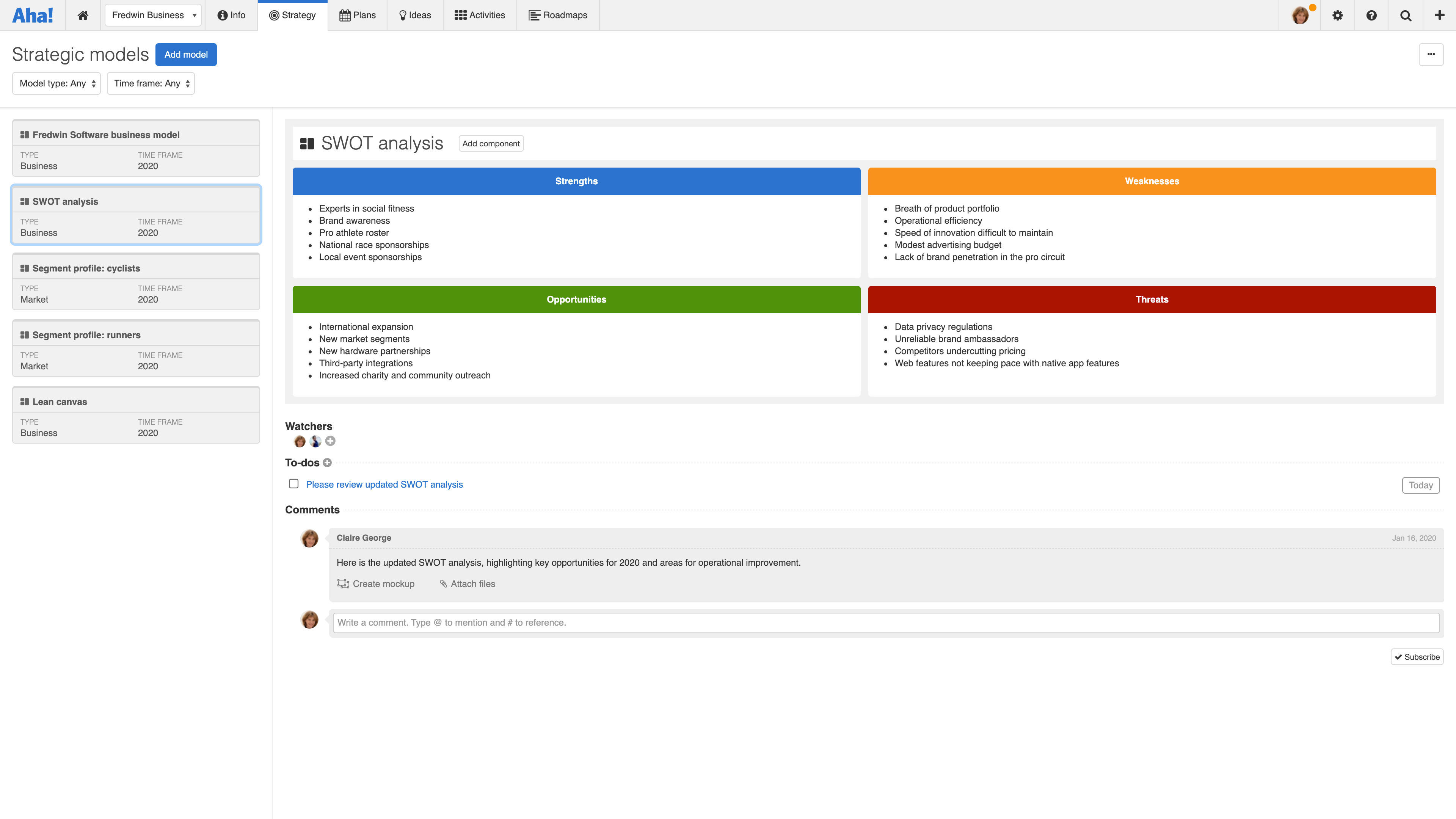Select the Fredwin Software business model card
The image size is (1456, 819).
[136, 148]
